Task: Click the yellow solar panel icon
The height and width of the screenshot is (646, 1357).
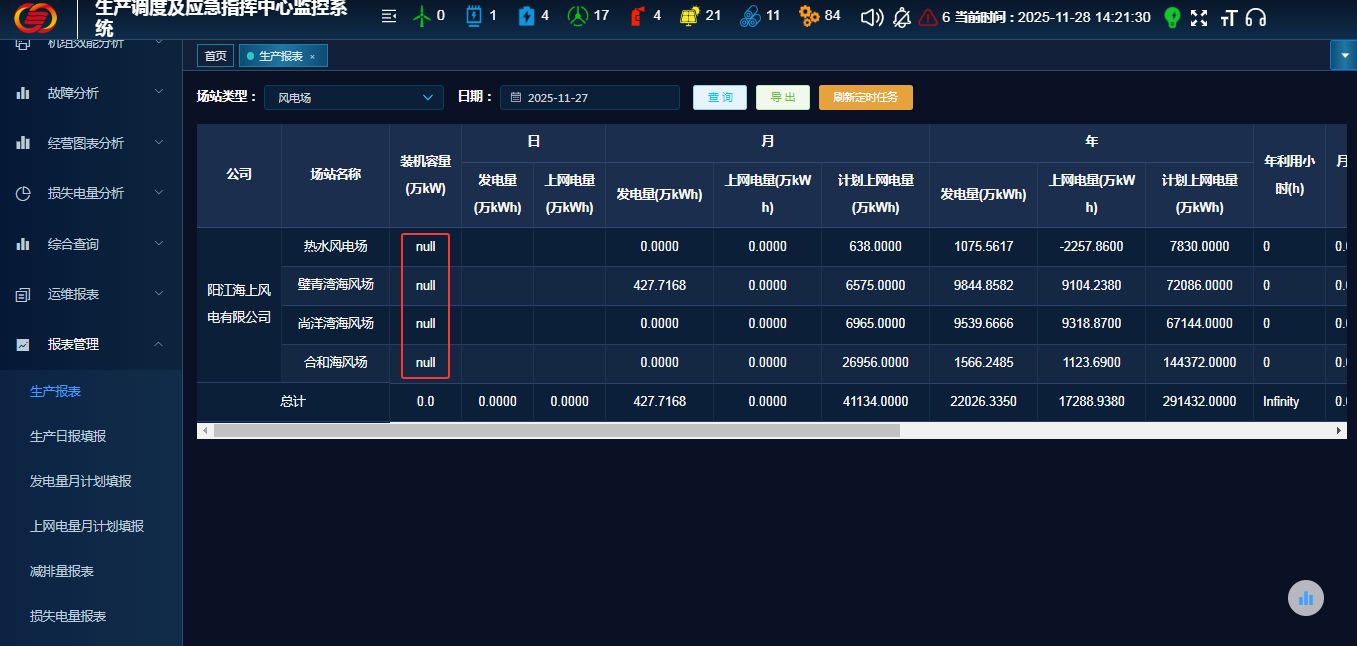Action: coord(689,17)
